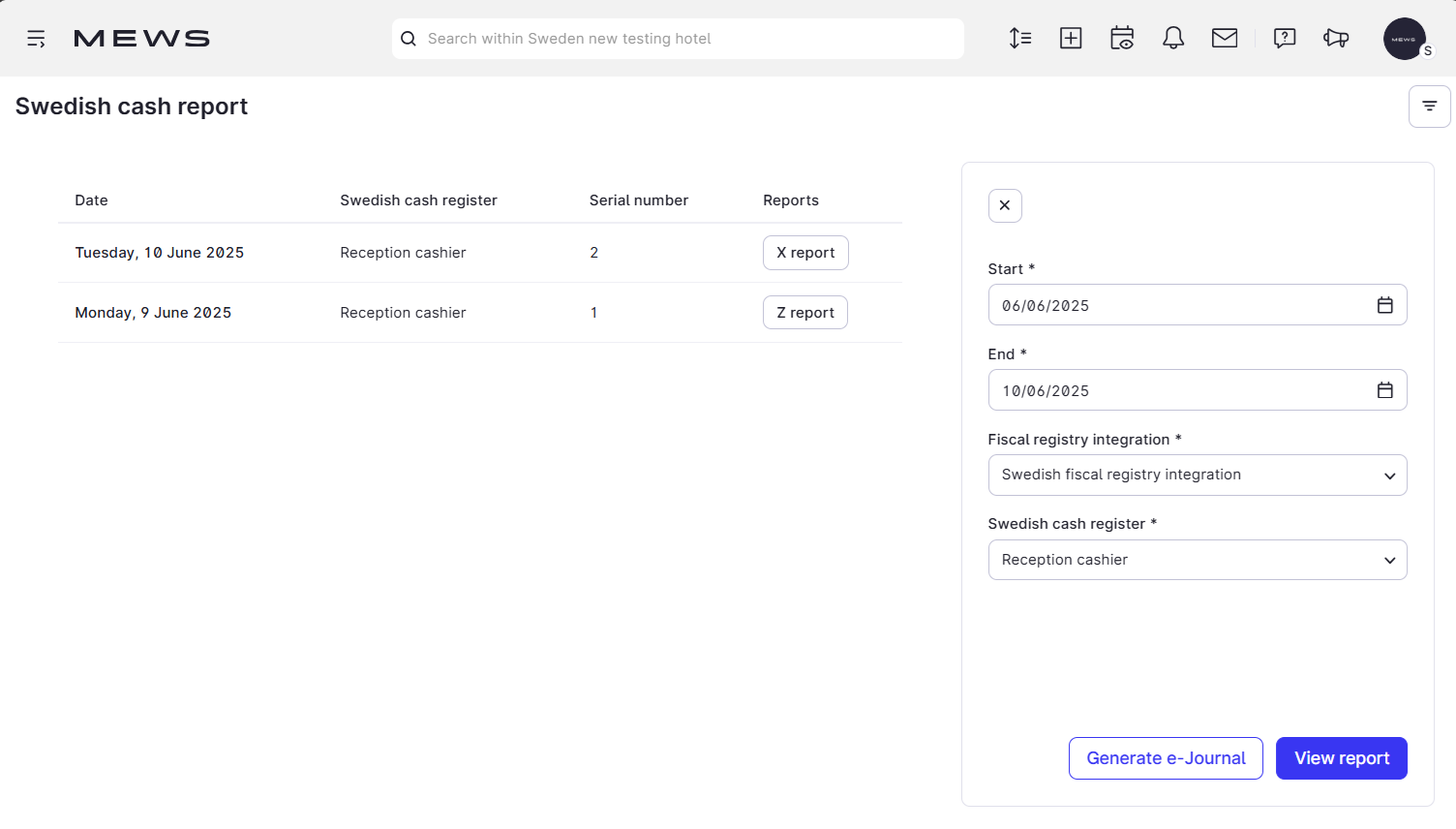
Task: Click the plus-box create new icon
Action: [x=1071, y=39]
